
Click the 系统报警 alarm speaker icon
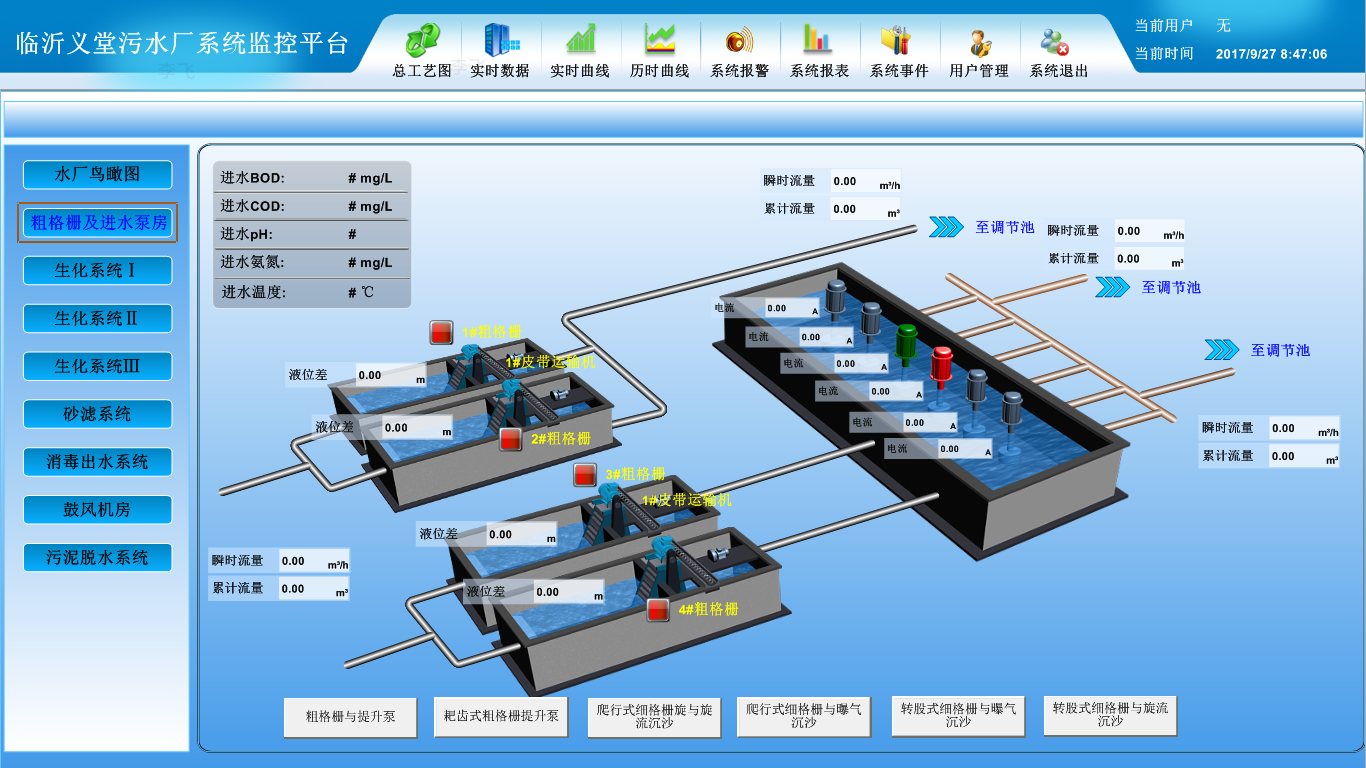739,41
